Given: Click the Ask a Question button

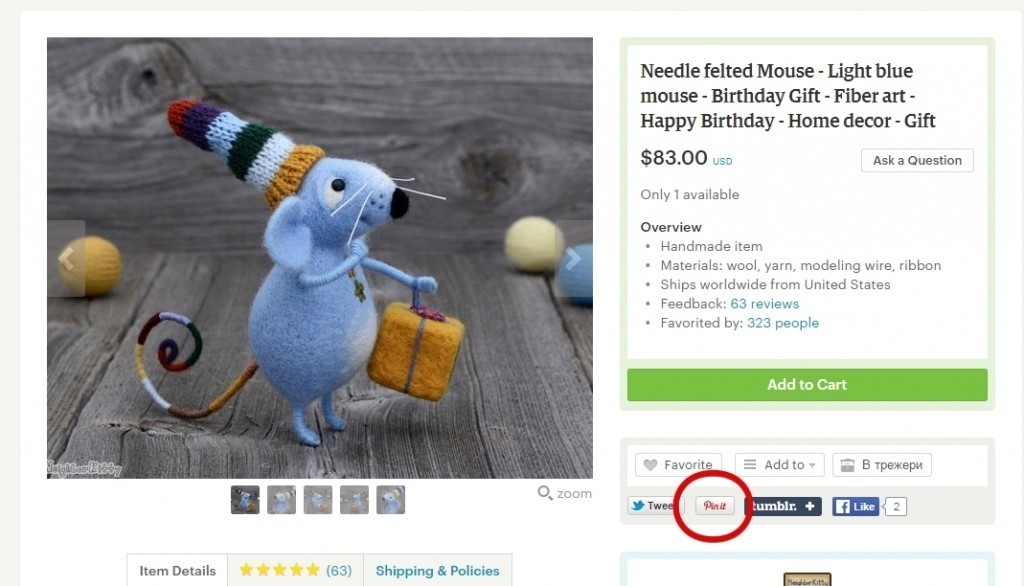Looking at the screenshot, I should (917, 160).
